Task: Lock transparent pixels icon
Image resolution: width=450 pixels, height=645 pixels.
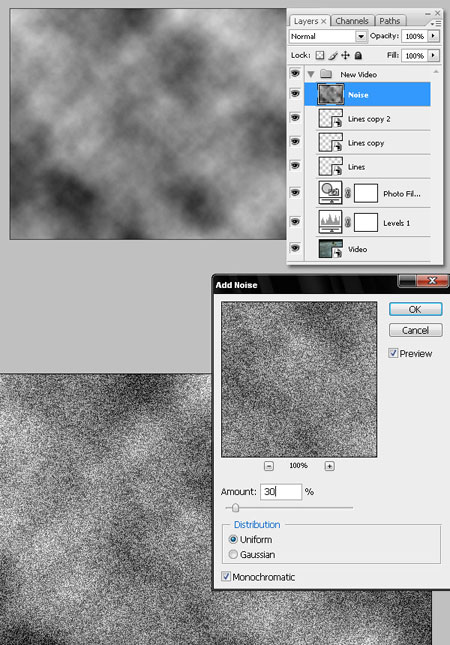Action: coord(320,55)
